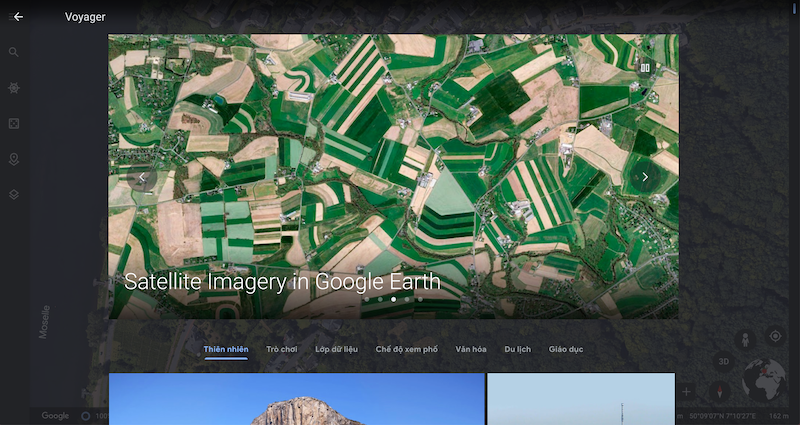Open Projects location pin icon
800x425 pixels.
14,159
